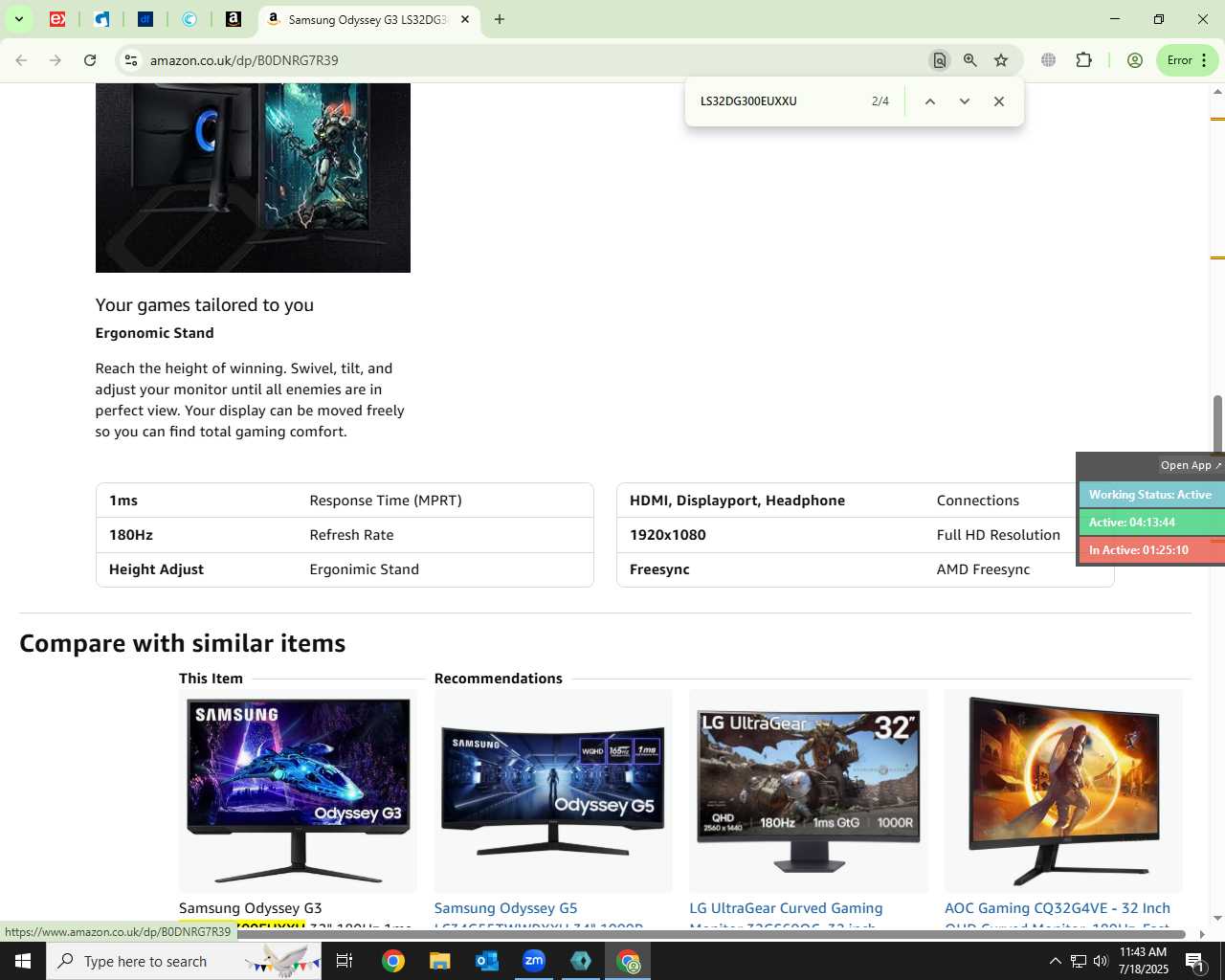Open the tab search dropdown arrow
The image size is (1225, 980).
18,19
